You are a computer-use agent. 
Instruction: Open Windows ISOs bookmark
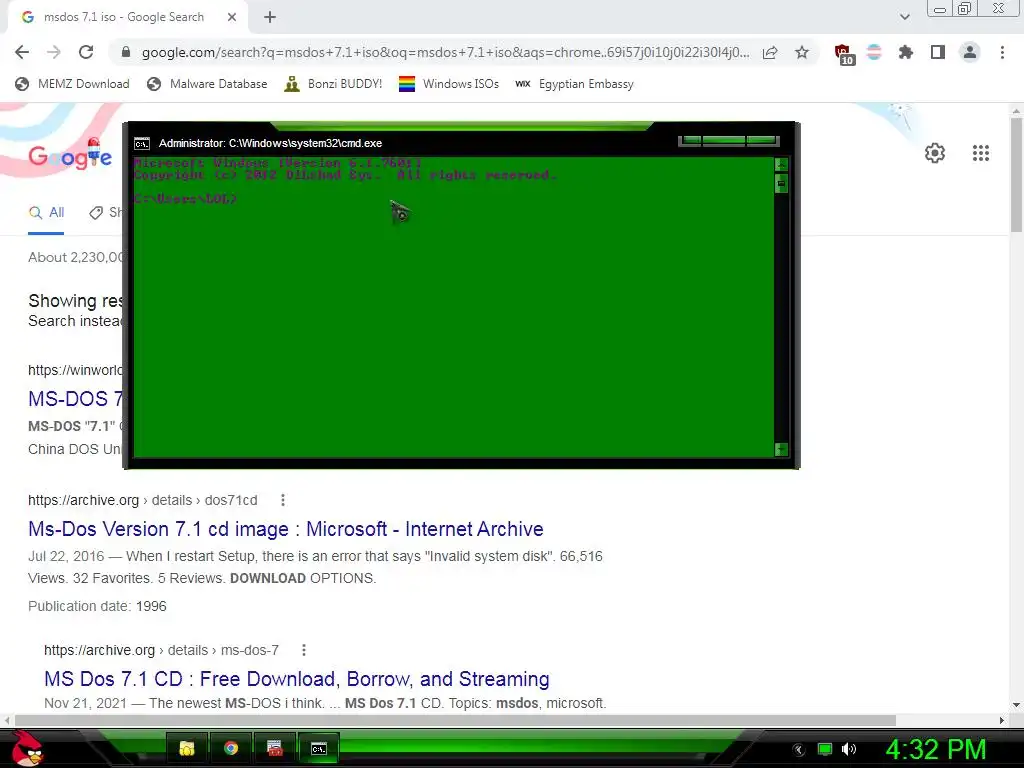coord(449,84)
